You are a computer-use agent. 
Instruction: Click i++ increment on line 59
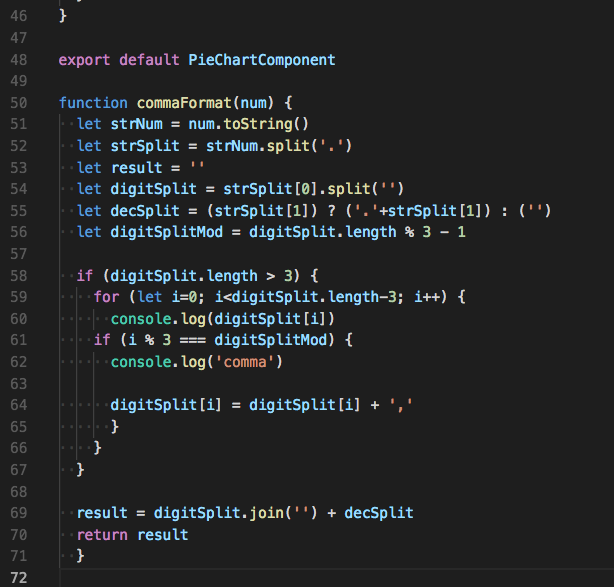click(426, 297)
